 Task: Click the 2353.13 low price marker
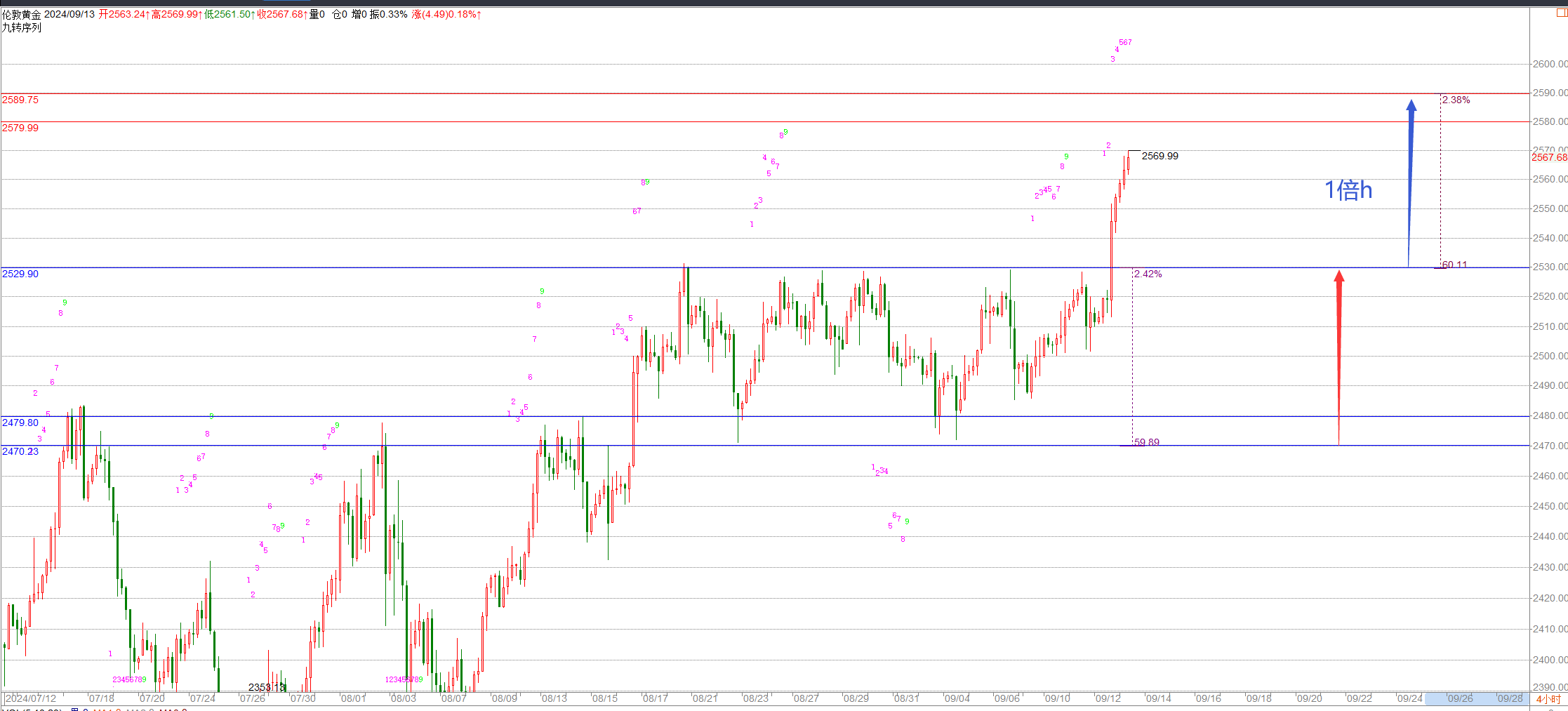267,687
